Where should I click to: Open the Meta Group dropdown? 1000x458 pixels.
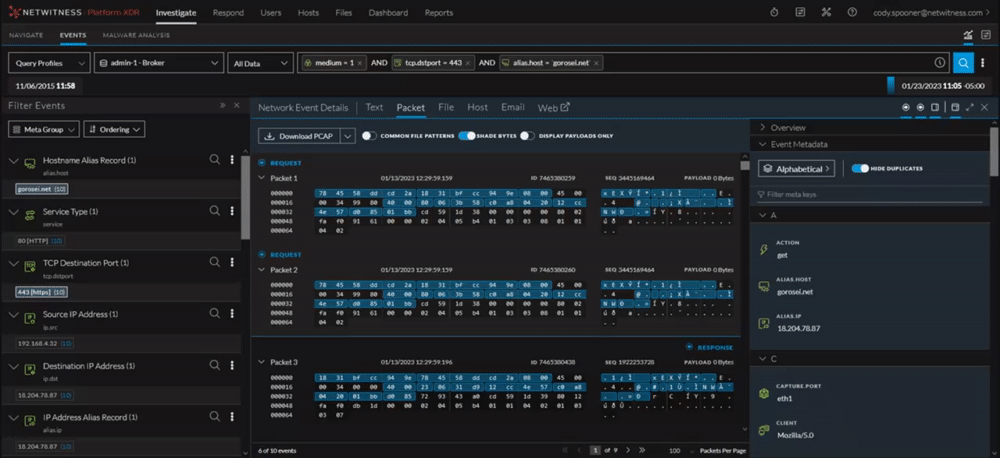43,129
